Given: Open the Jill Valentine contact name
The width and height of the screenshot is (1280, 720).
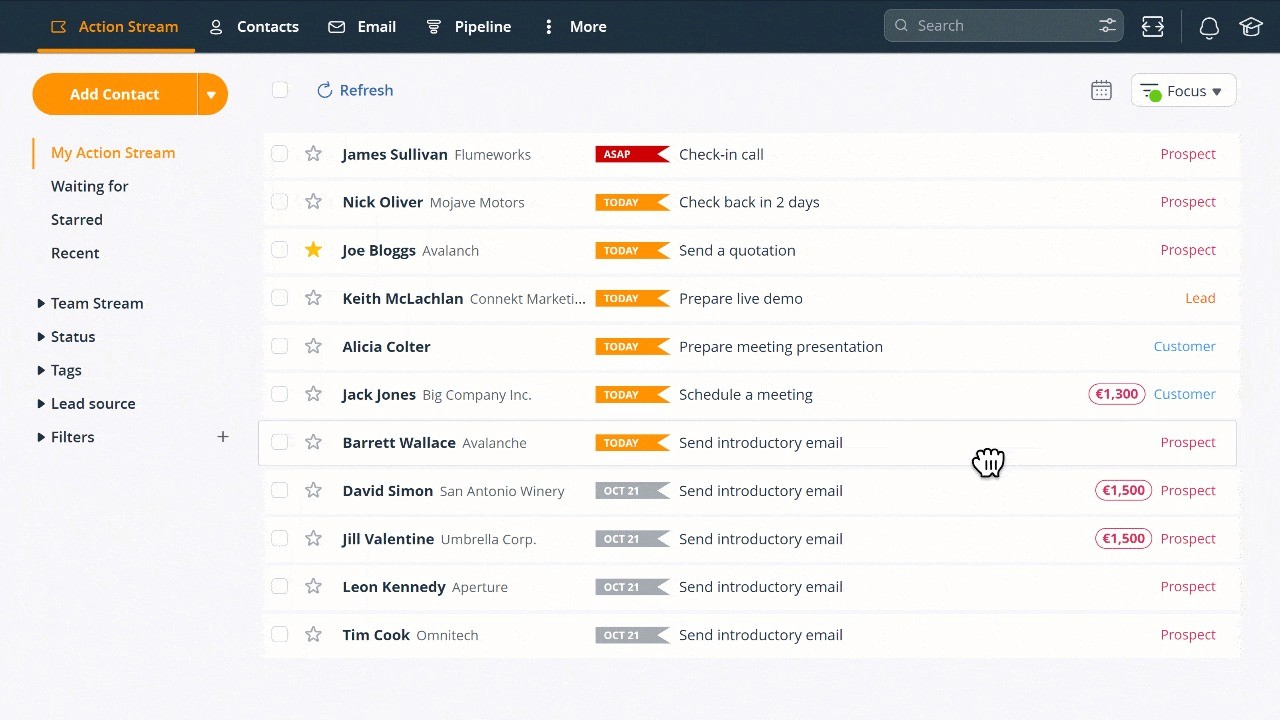Looking at the screenshot, I should click(x=388, y=538).
